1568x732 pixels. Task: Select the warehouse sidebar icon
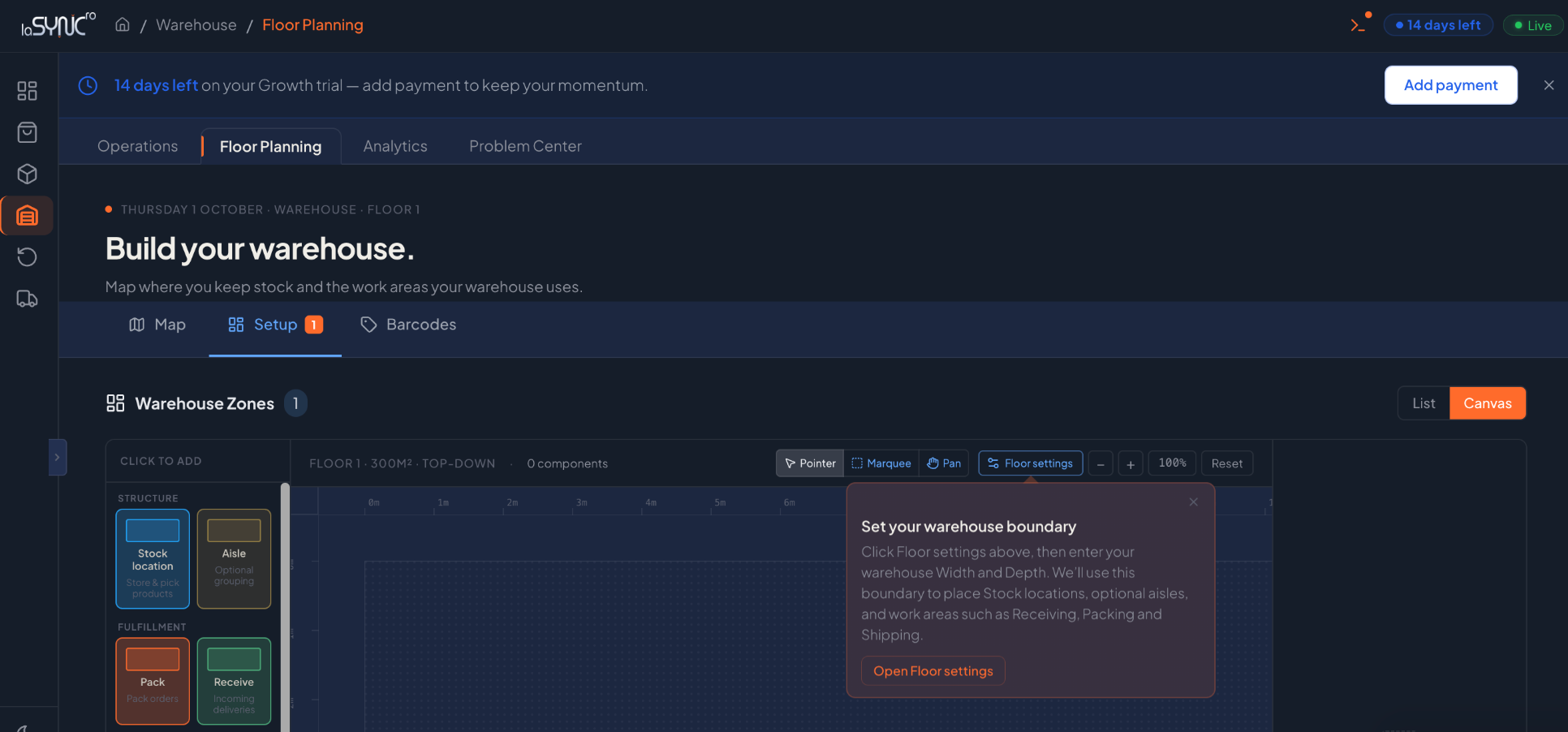(28, 215)
